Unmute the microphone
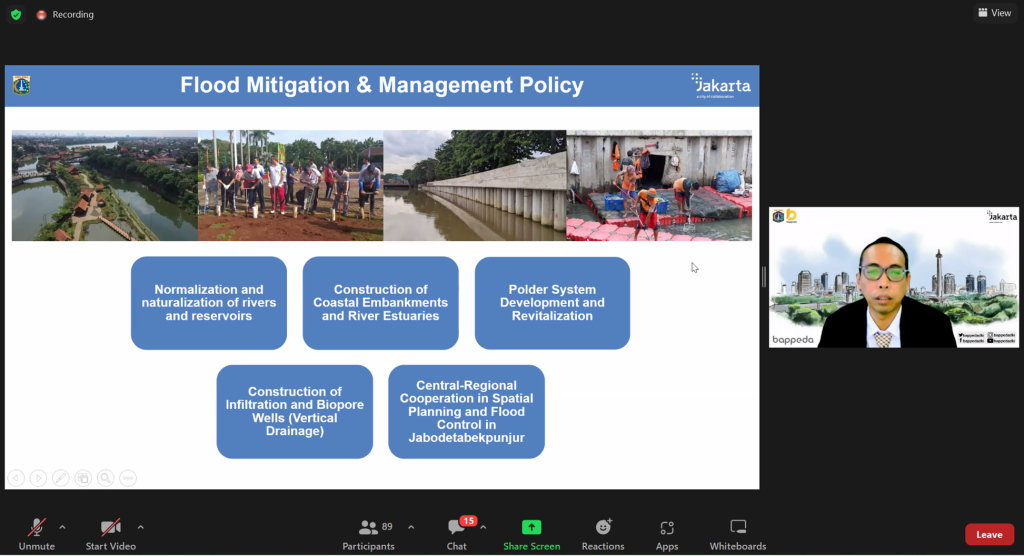Screen dimensions: 1024x556 tap(37, 533)
